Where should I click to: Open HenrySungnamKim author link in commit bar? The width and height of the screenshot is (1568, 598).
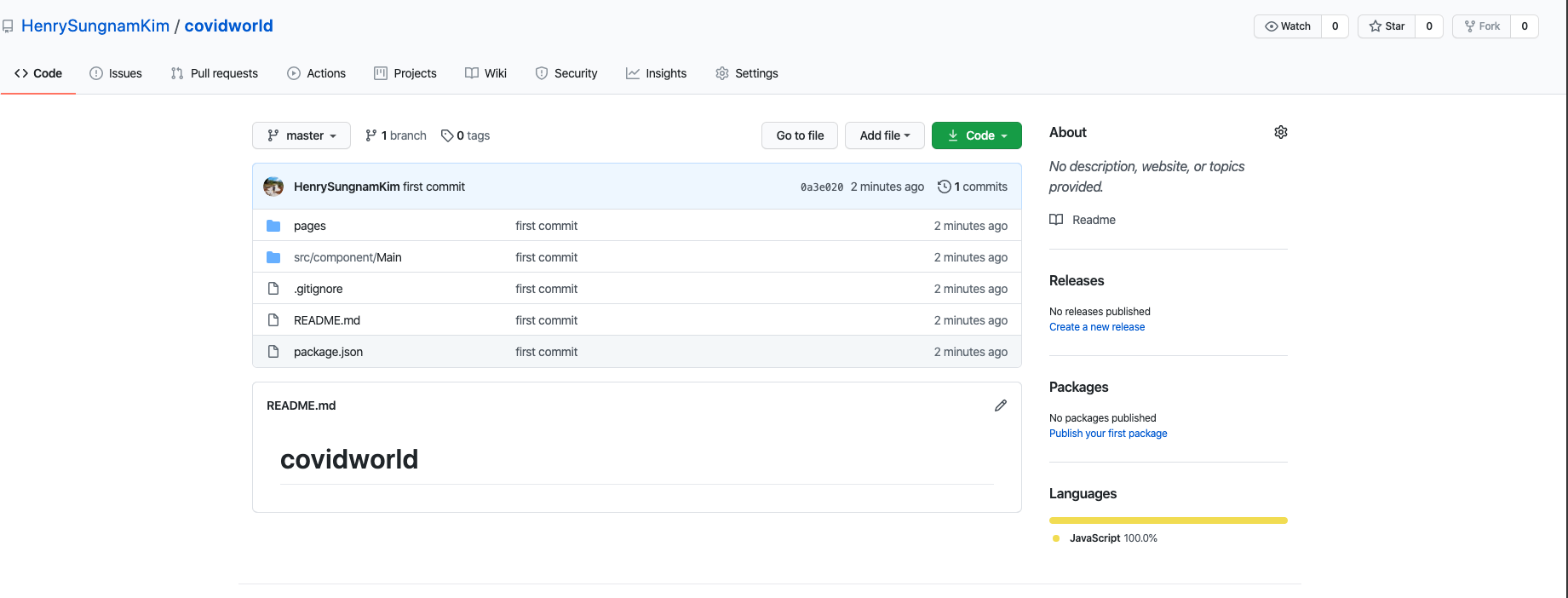tap(347, 187)
